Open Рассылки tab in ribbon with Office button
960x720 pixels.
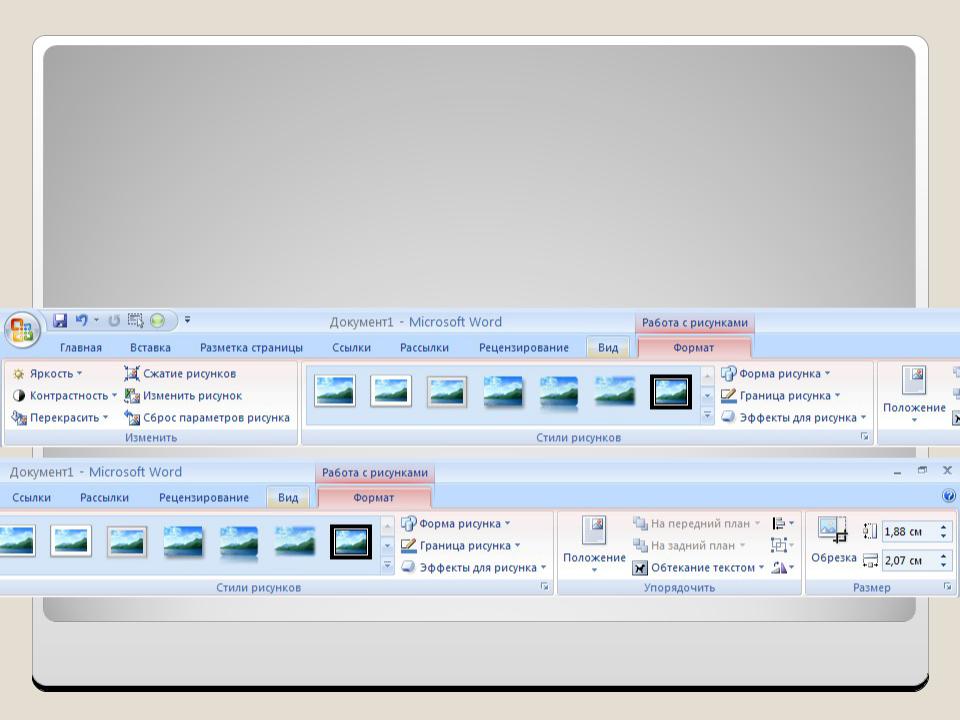(424, 348)
